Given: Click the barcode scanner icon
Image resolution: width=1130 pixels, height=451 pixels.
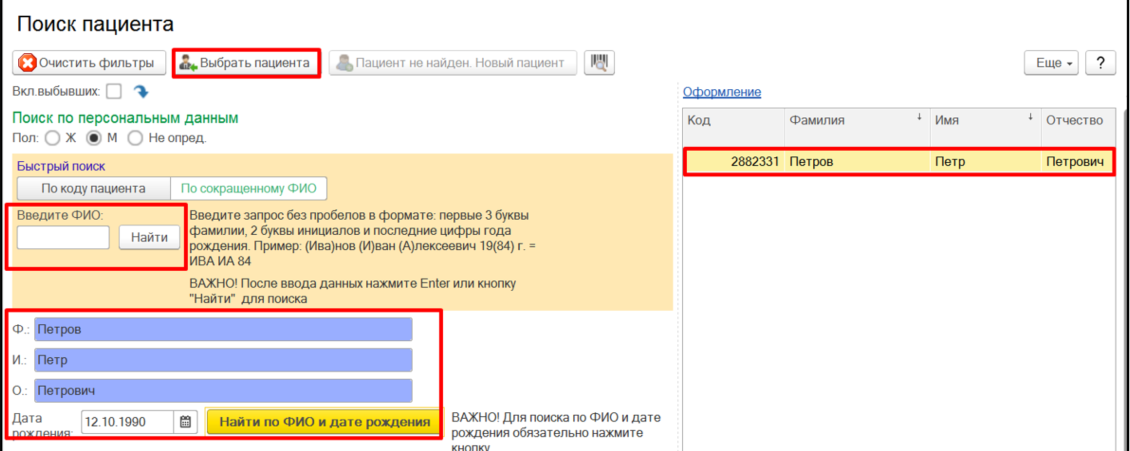Looking at the screenshot, I should pyautogui.click(x=599, y=62).
